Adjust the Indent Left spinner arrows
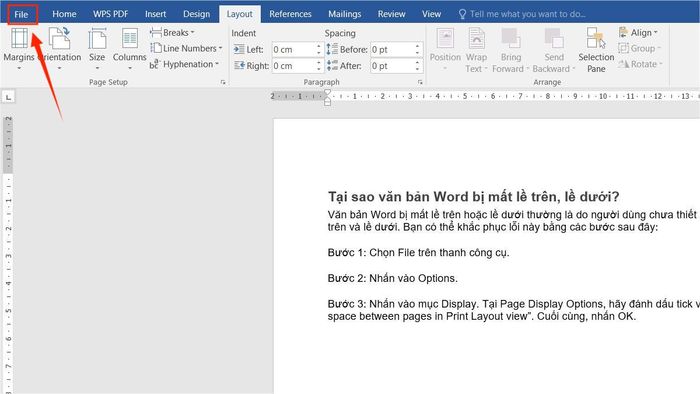Image resolution: width=700 pixels, height=394 pixels. [x=319, y=50]
